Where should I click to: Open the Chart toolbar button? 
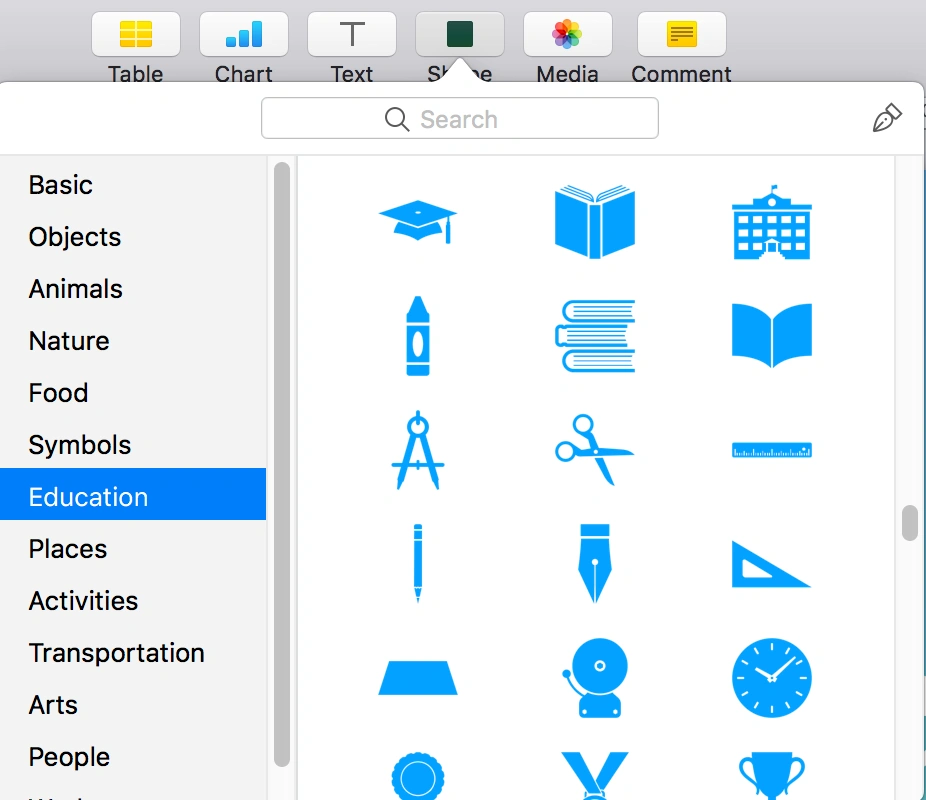pyautogui.click(x=244, y=34)
